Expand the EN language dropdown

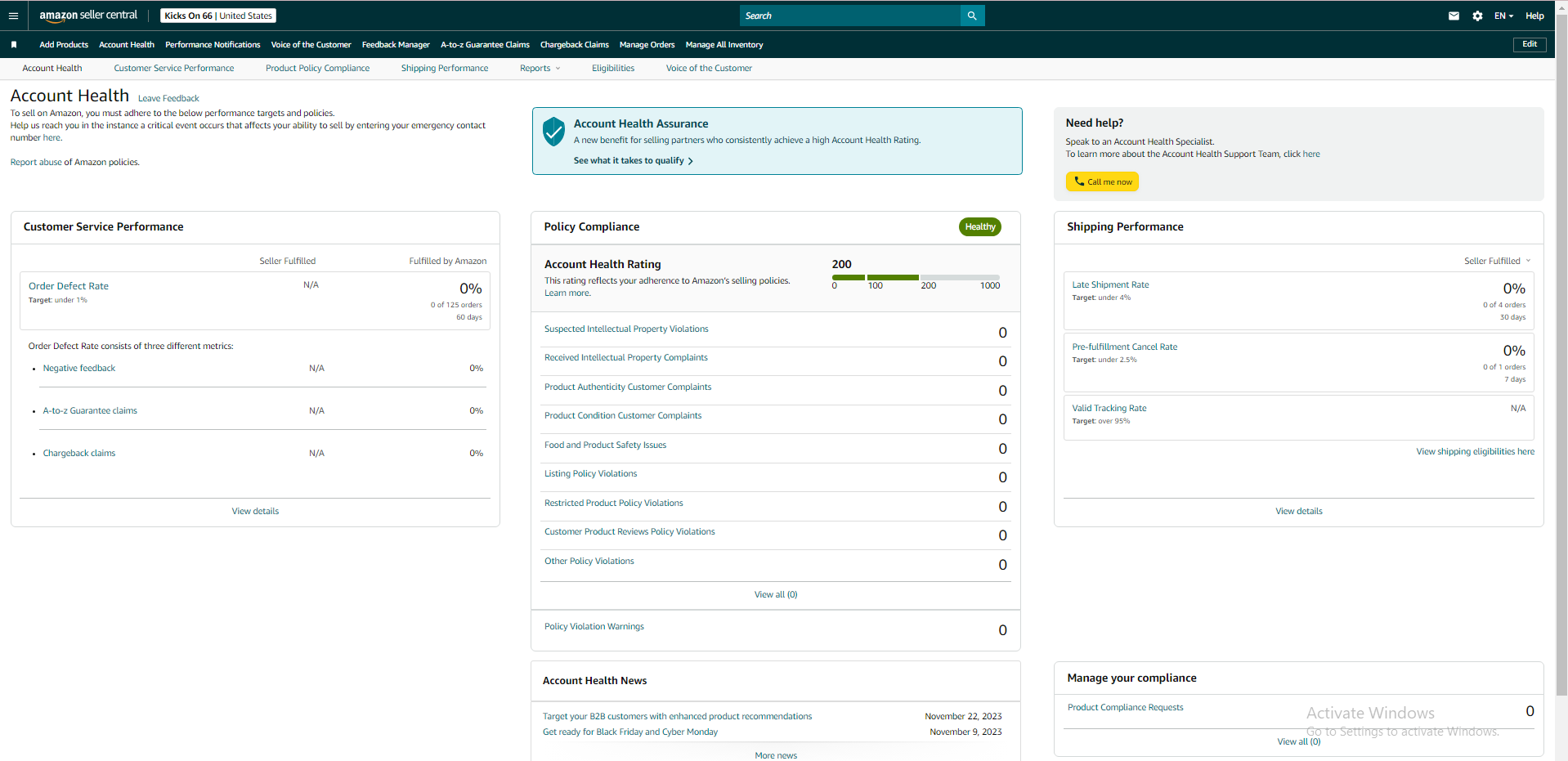click(x=1503, y=16)
